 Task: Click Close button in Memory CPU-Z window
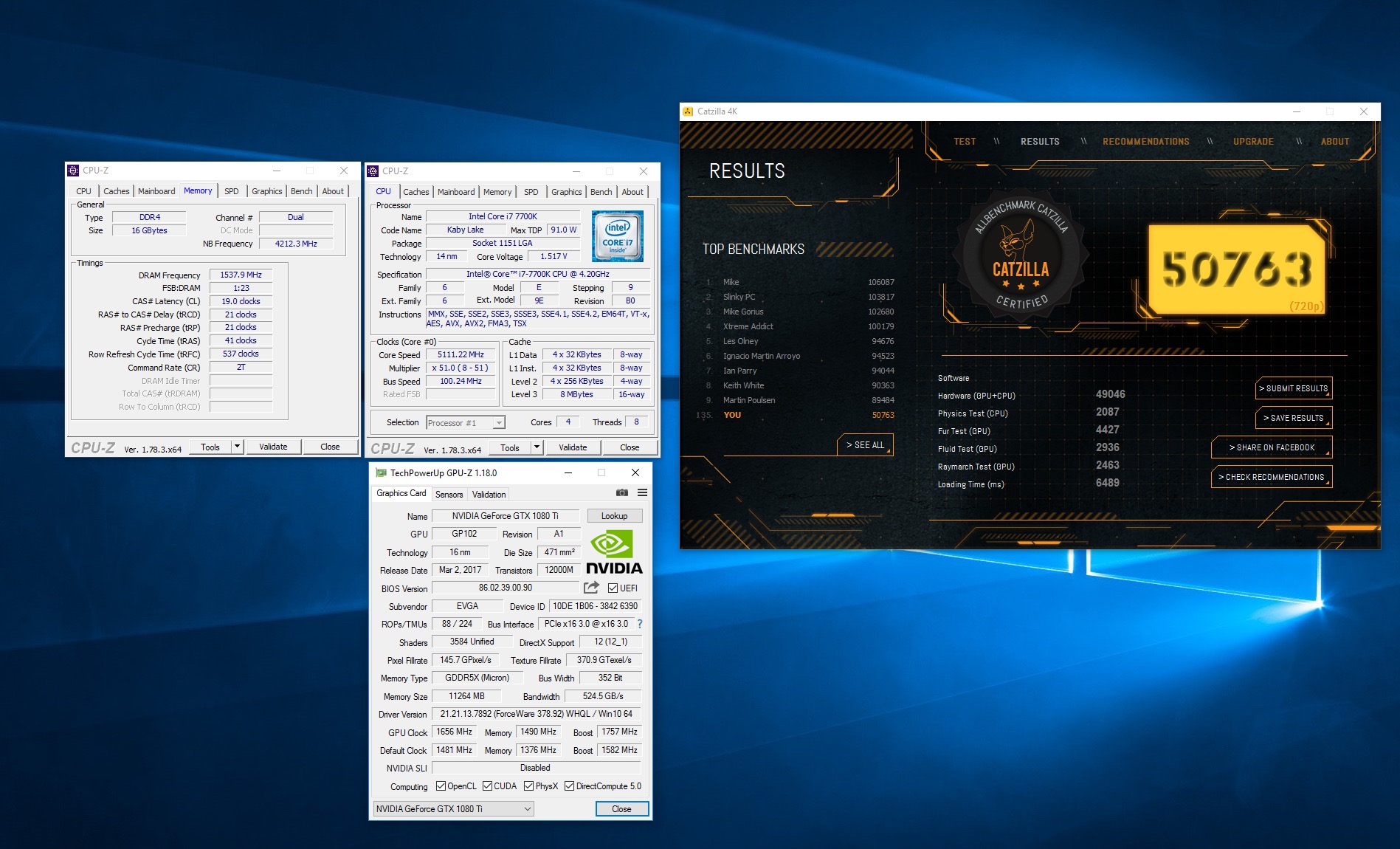(x=330, y=447)
